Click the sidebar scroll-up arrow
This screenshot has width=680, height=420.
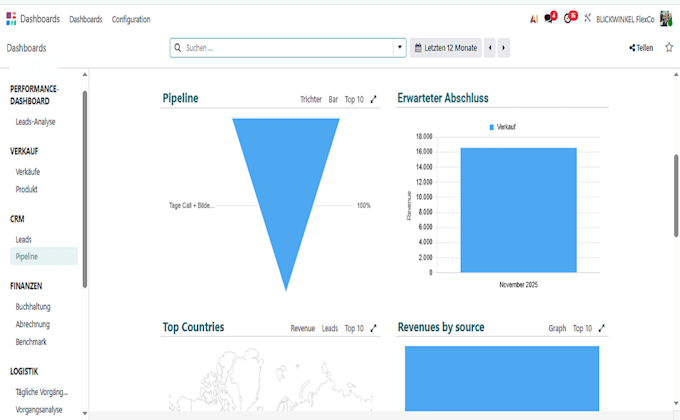click(85, 75)
